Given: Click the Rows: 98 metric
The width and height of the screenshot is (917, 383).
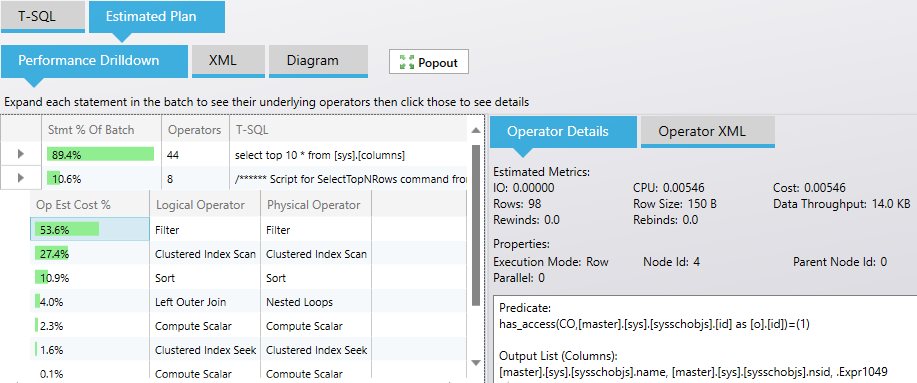Looking at the screenshot, I should tap(517, 204).
